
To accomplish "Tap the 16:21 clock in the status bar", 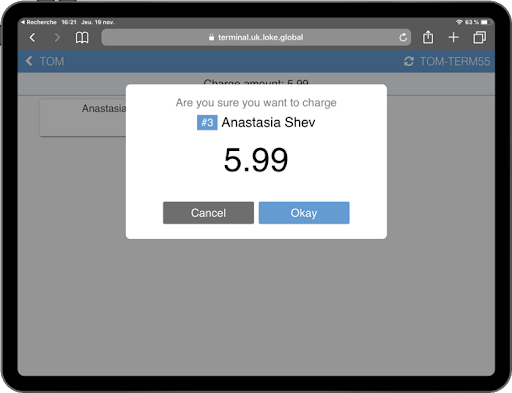I will tap(69, 22).
